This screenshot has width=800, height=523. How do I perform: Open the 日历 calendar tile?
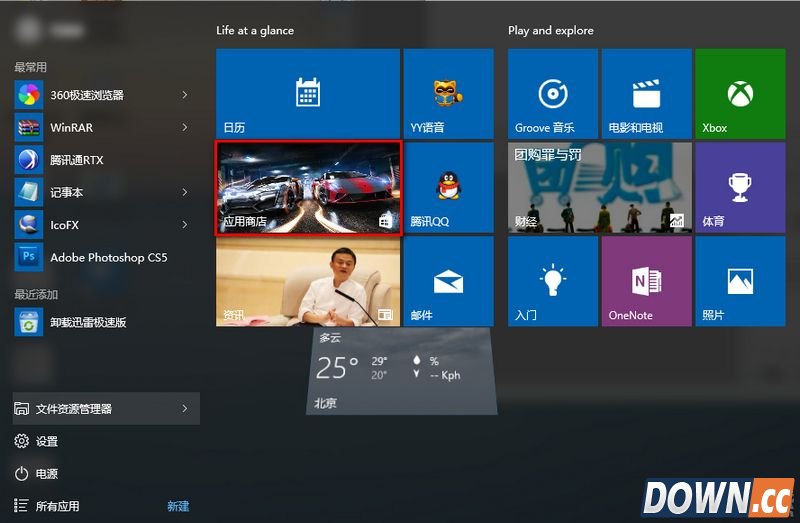[307, 94]
